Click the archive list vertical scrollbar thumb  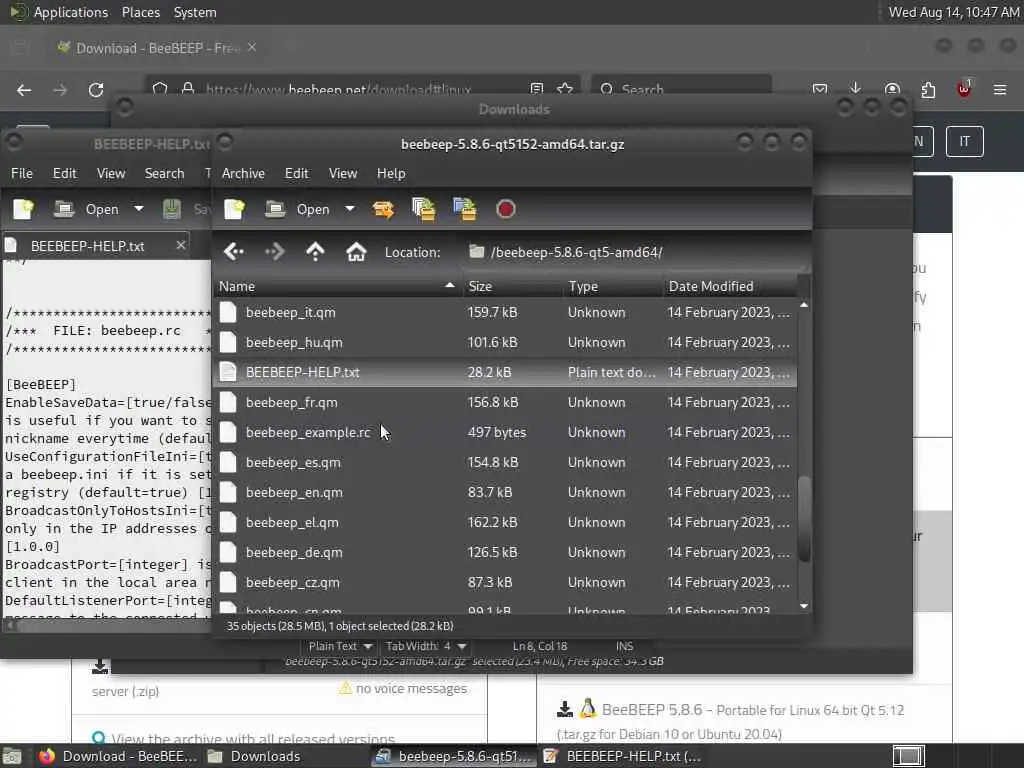(x=805, y=519)
